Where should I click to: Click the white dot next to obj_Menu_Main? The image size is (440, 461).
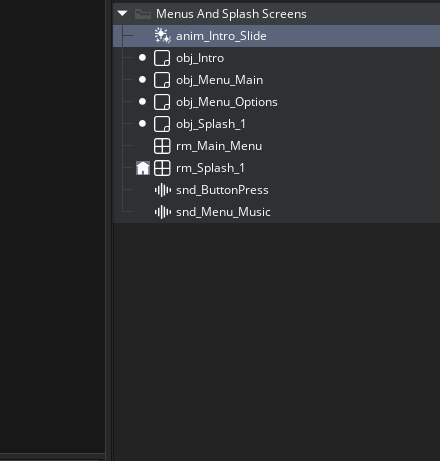click(x=142, y=80)
